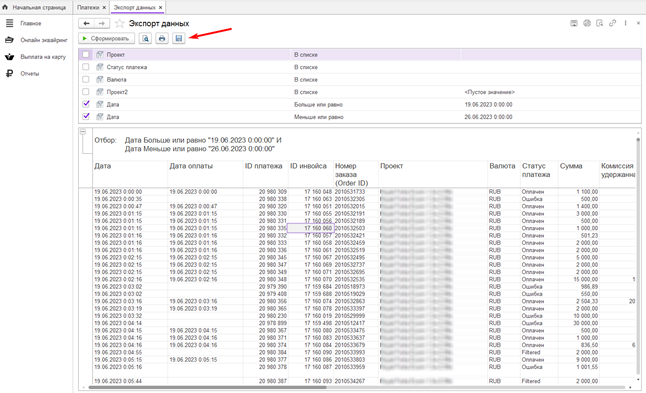Open the Главное section menu icon
646x393 pixels.
9,23
